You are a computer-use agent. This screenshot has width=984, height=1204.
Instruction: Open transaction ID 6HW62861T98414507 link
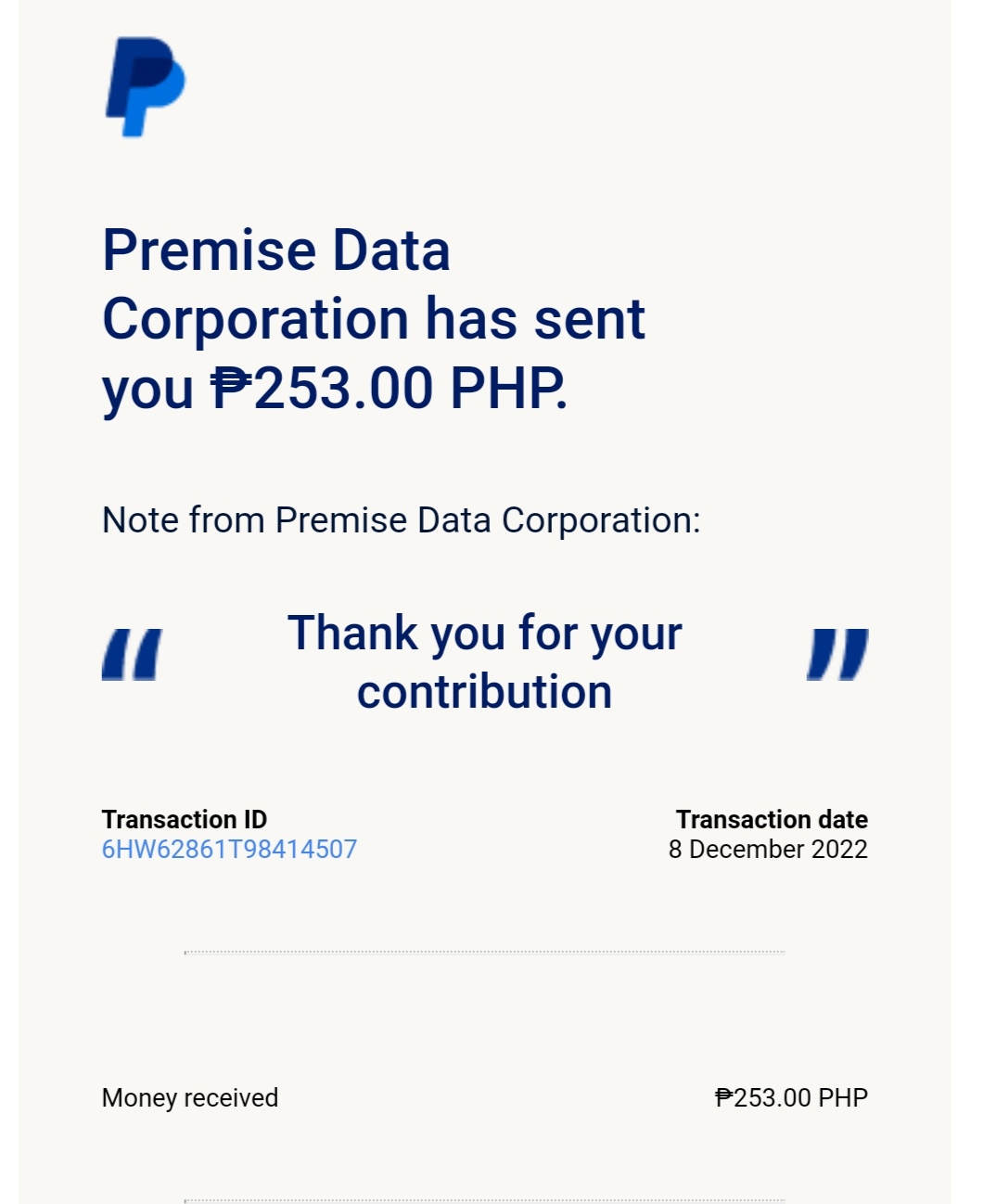(229, 849)
